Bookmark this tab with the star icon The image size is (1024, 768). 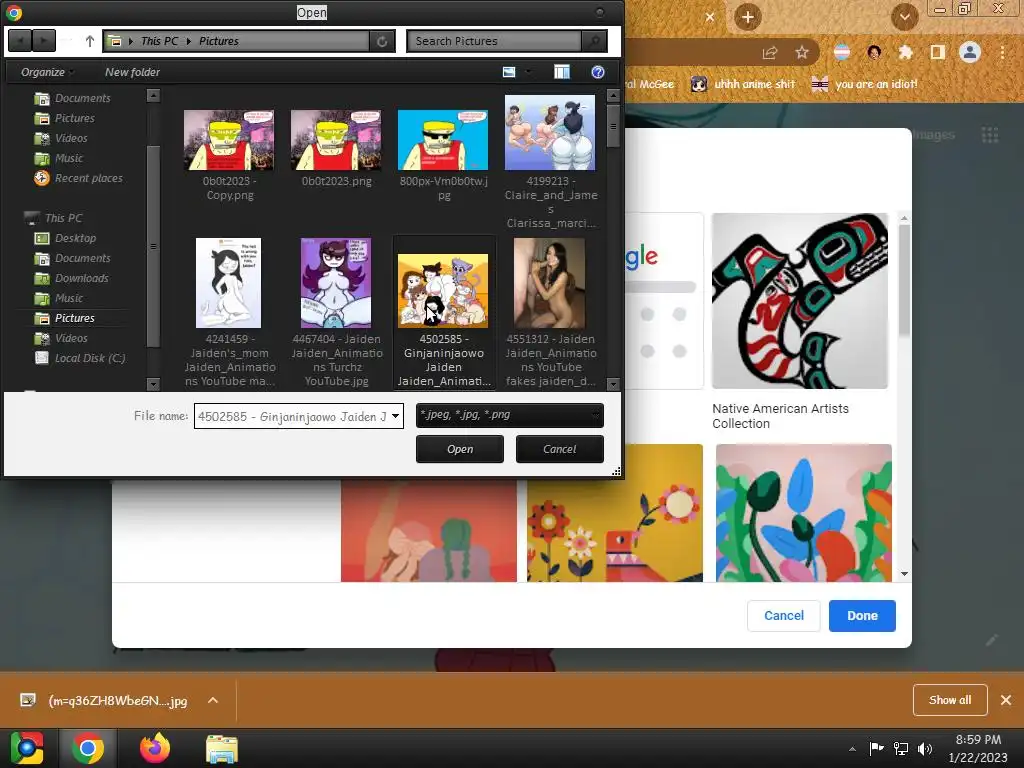pos(802,53)
